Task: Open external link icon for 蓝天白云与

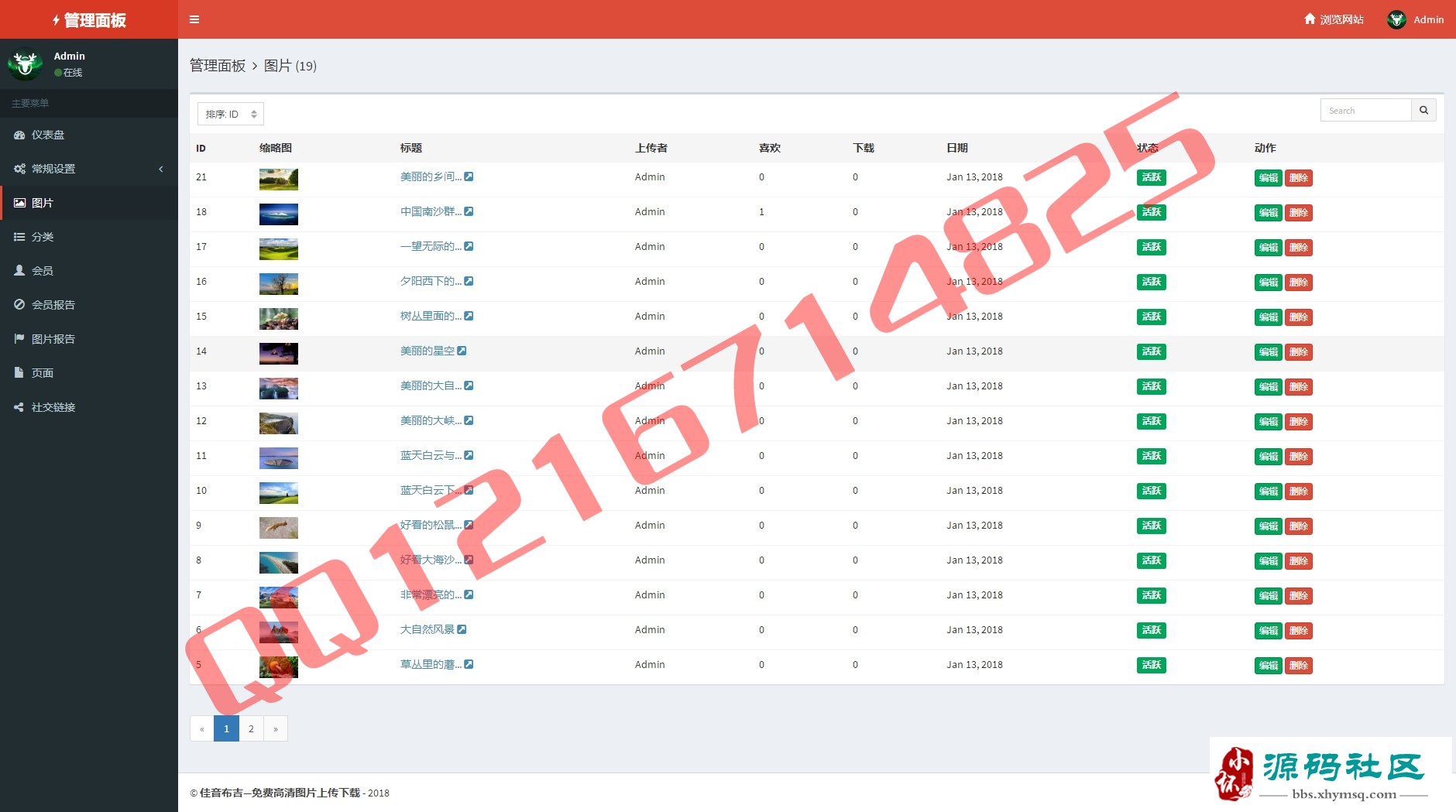Action: pos(469,455)
